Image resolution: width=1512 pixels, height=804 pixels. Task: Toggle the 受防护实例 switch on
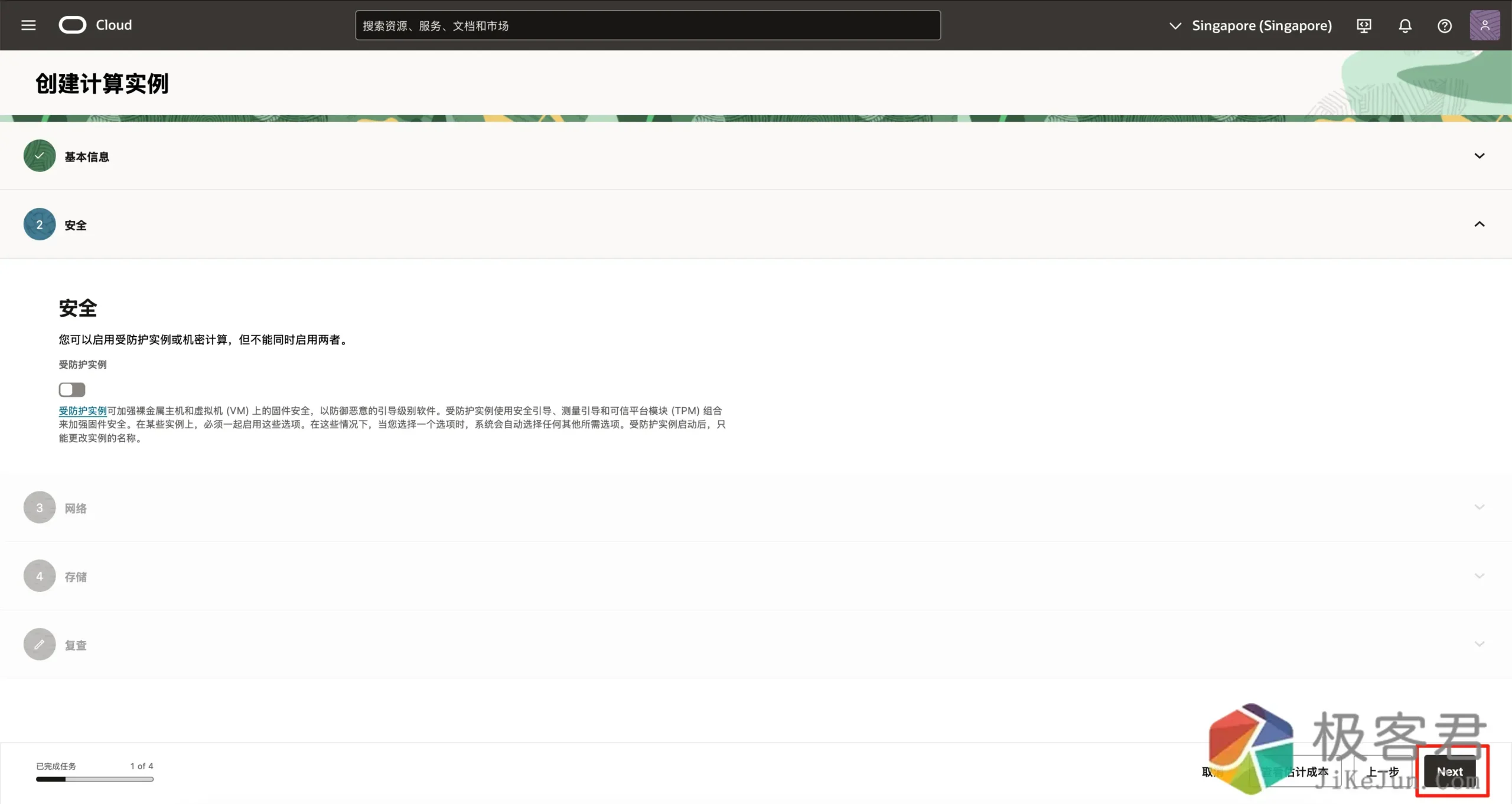pyautogui.click(x=72, y=389)
